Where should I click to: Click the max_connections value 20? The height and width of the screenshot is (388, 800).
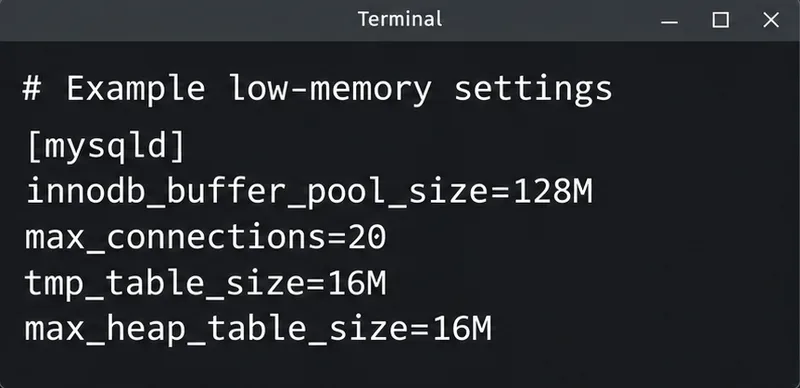[x=367, y=237]
